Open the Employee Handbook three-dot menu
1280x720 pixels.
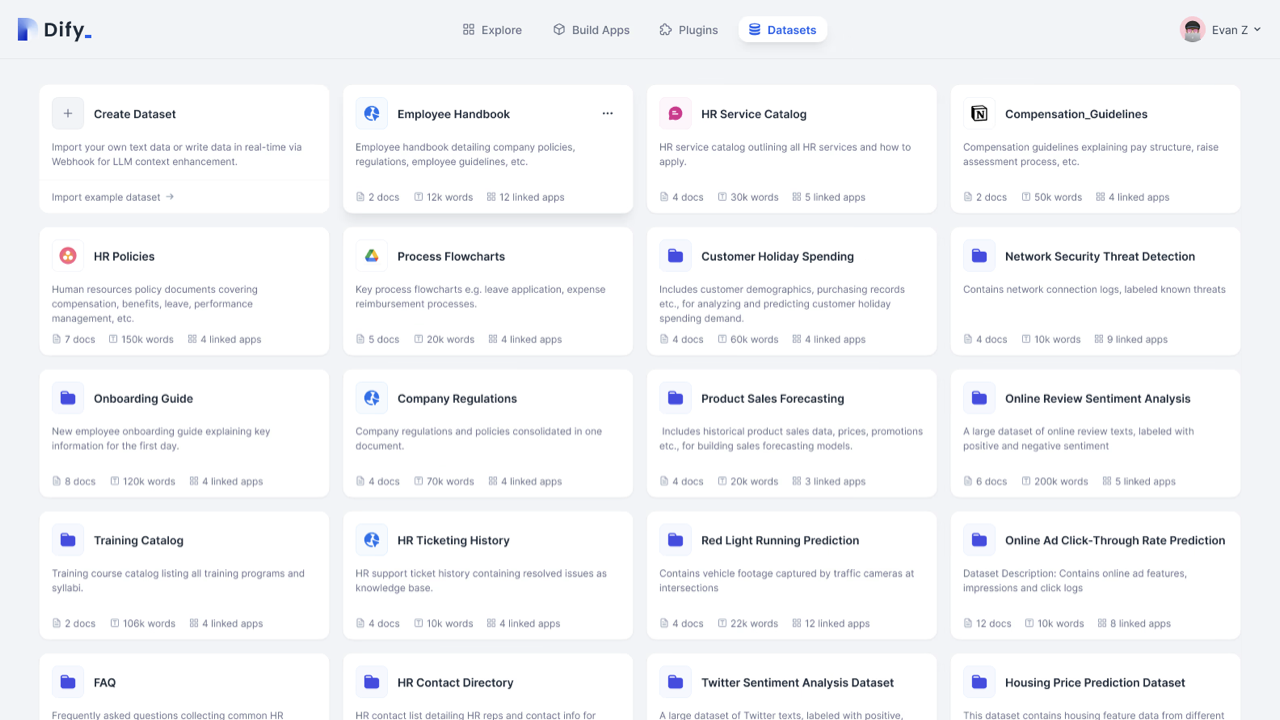[x=607, y=114]
